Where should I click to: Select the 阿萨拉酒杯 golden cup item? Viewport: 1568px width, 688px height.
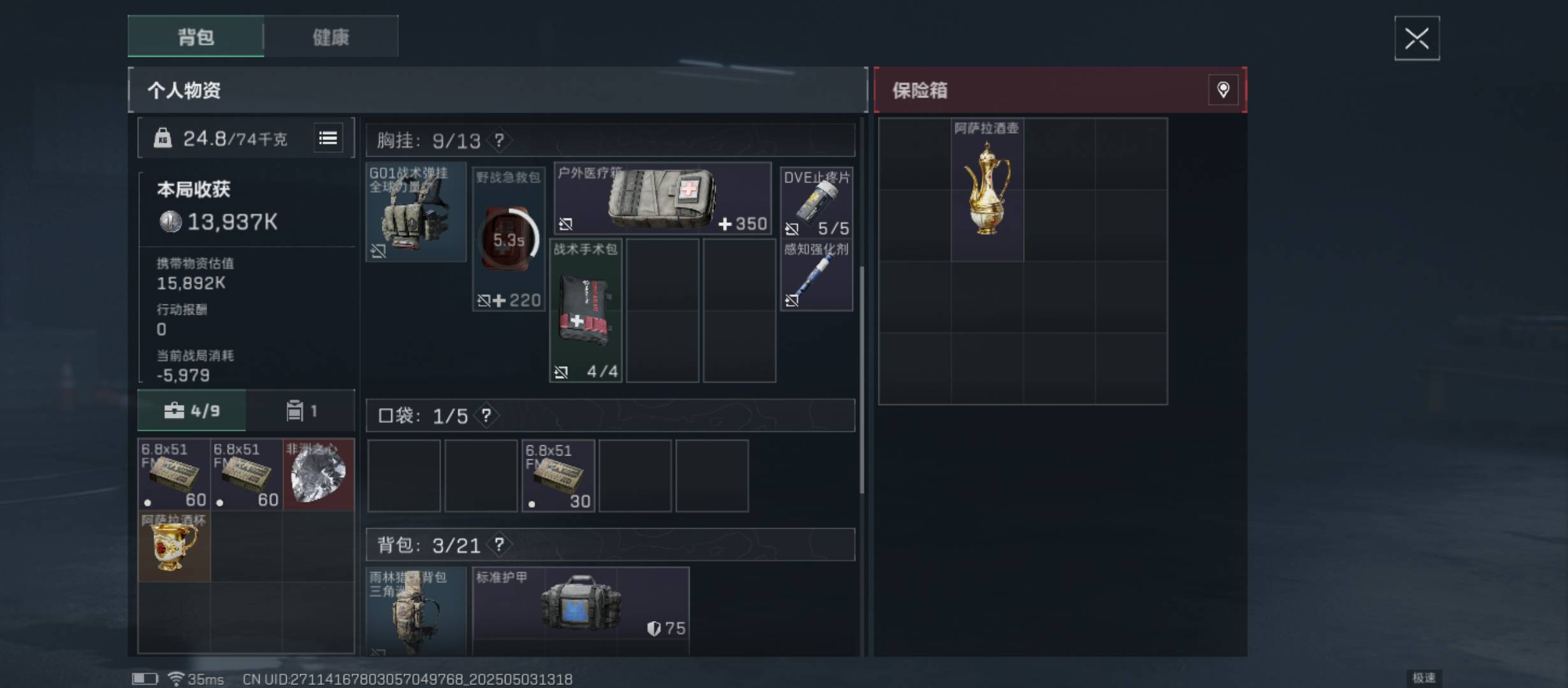click(x=174, y=546)
